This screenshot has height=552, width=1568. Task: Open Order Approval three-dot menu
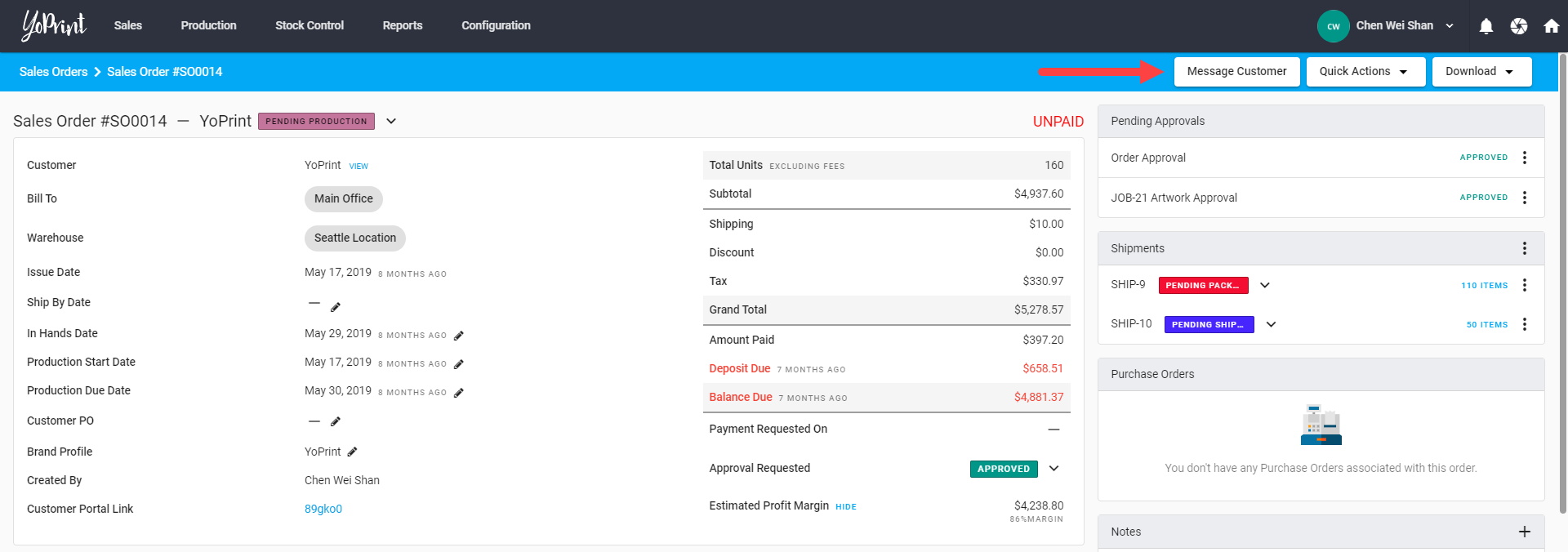(1525, 158)
